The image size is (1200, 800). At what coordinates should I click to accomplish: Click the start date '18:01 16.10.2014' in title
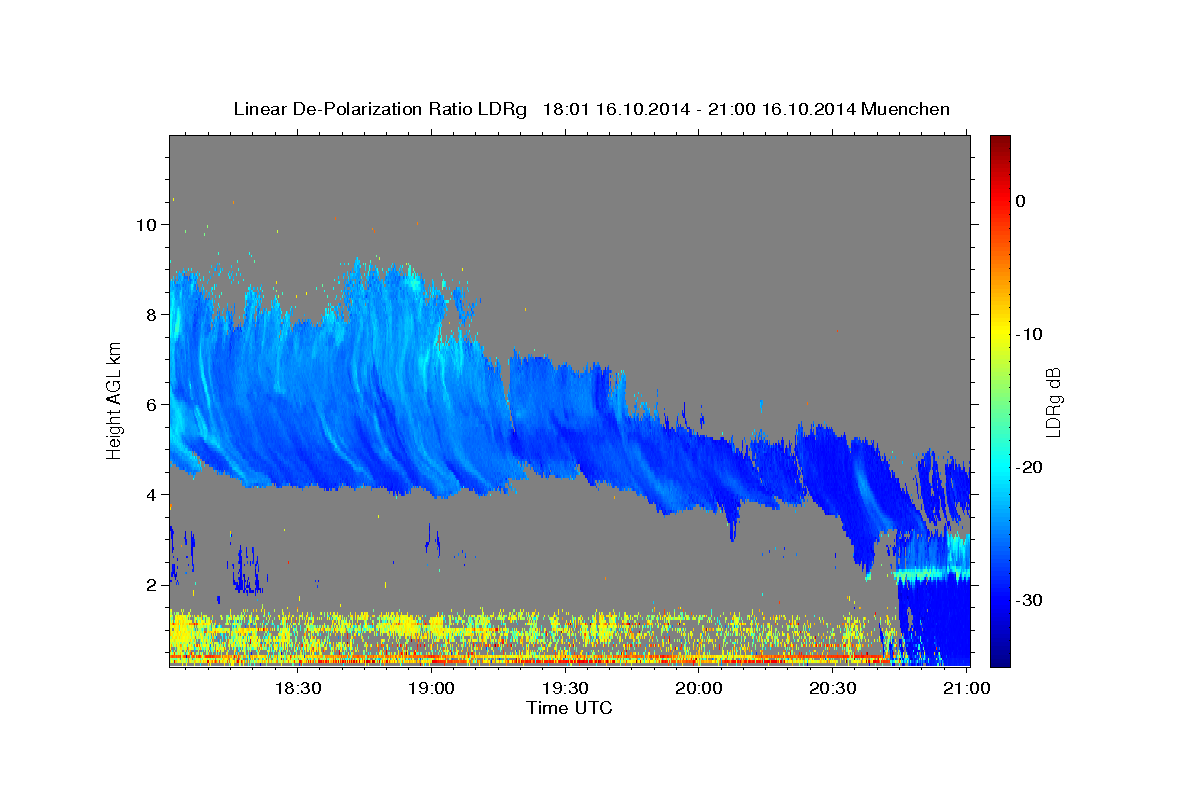click(616, 109)
